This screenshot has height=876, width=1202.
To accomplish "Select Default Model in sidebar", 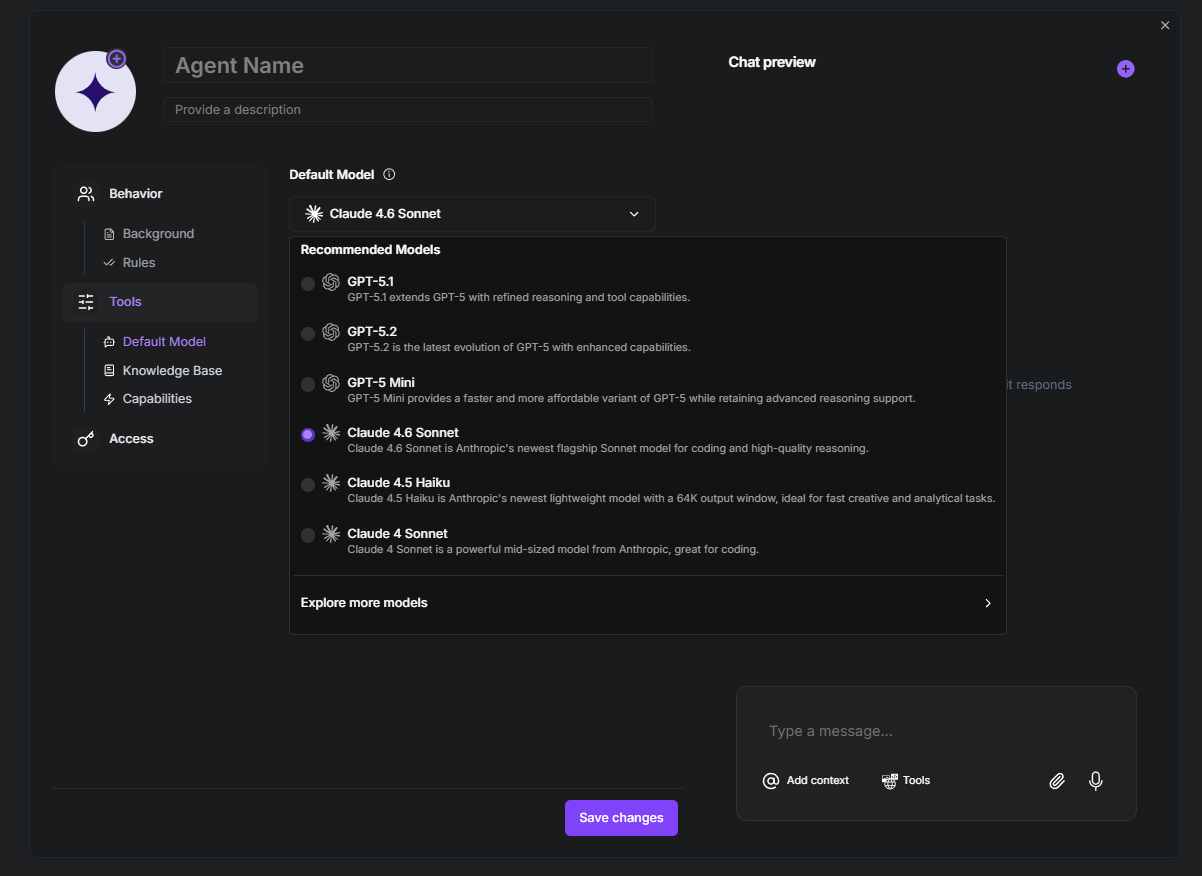I will (x=164, y=342).
